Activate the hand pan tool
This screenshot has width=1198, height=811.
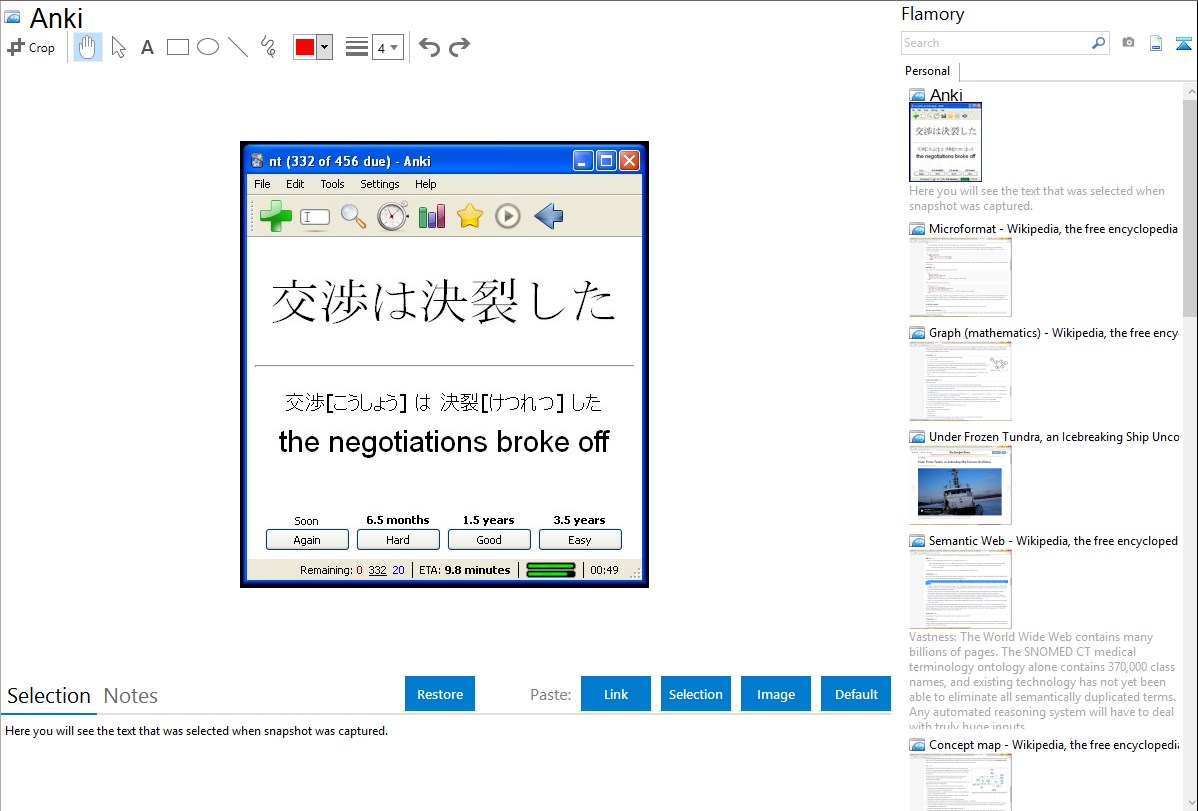tap(88, 47)
